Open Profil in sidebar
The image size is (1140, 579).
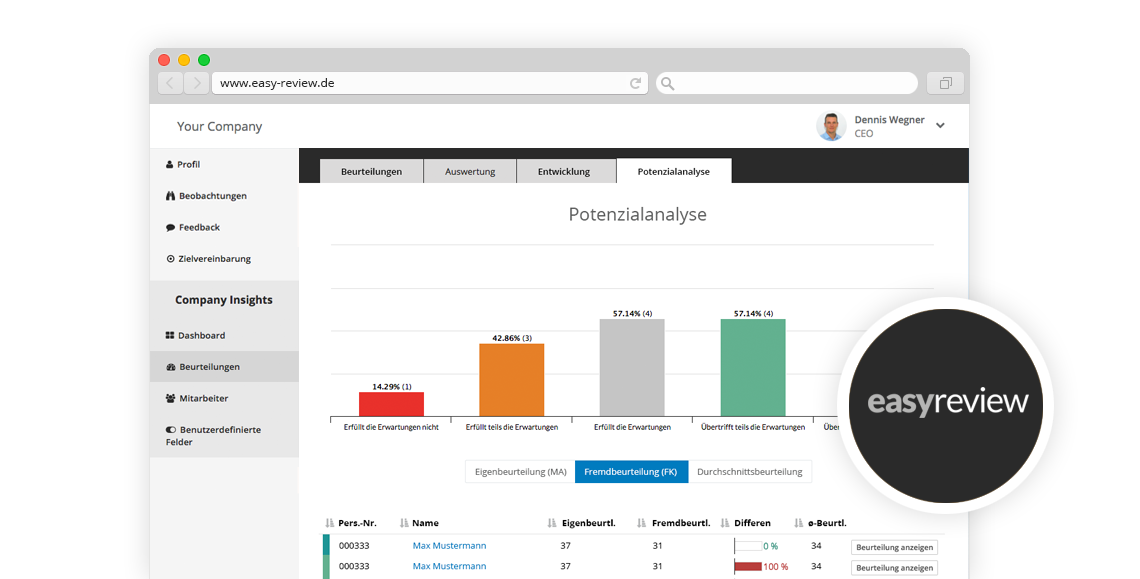[x=182, y=164]
